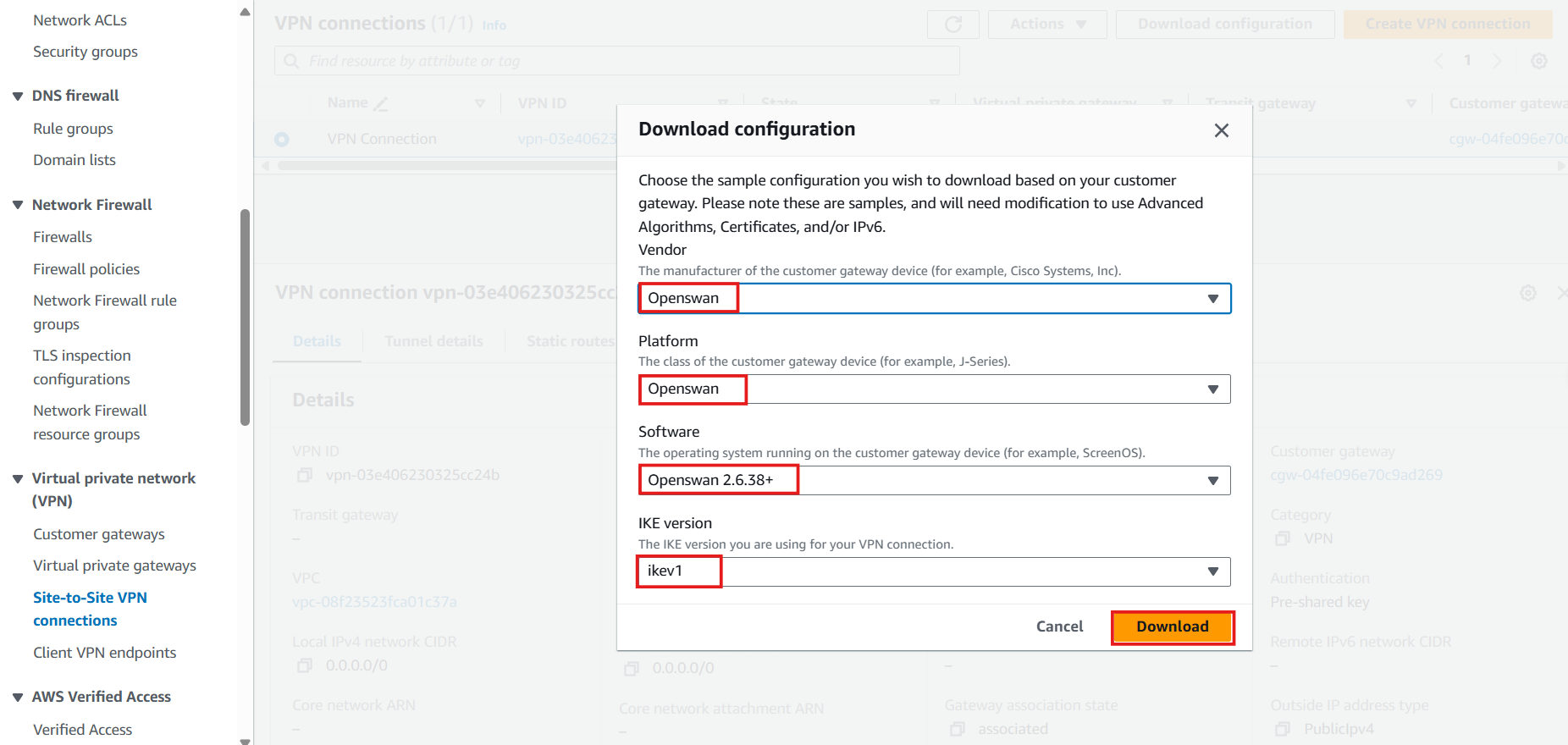The width and height of the screenshot is (1568, 745).
Task: Click the Download configuration toolbar button
Action: coord(1225,25)
